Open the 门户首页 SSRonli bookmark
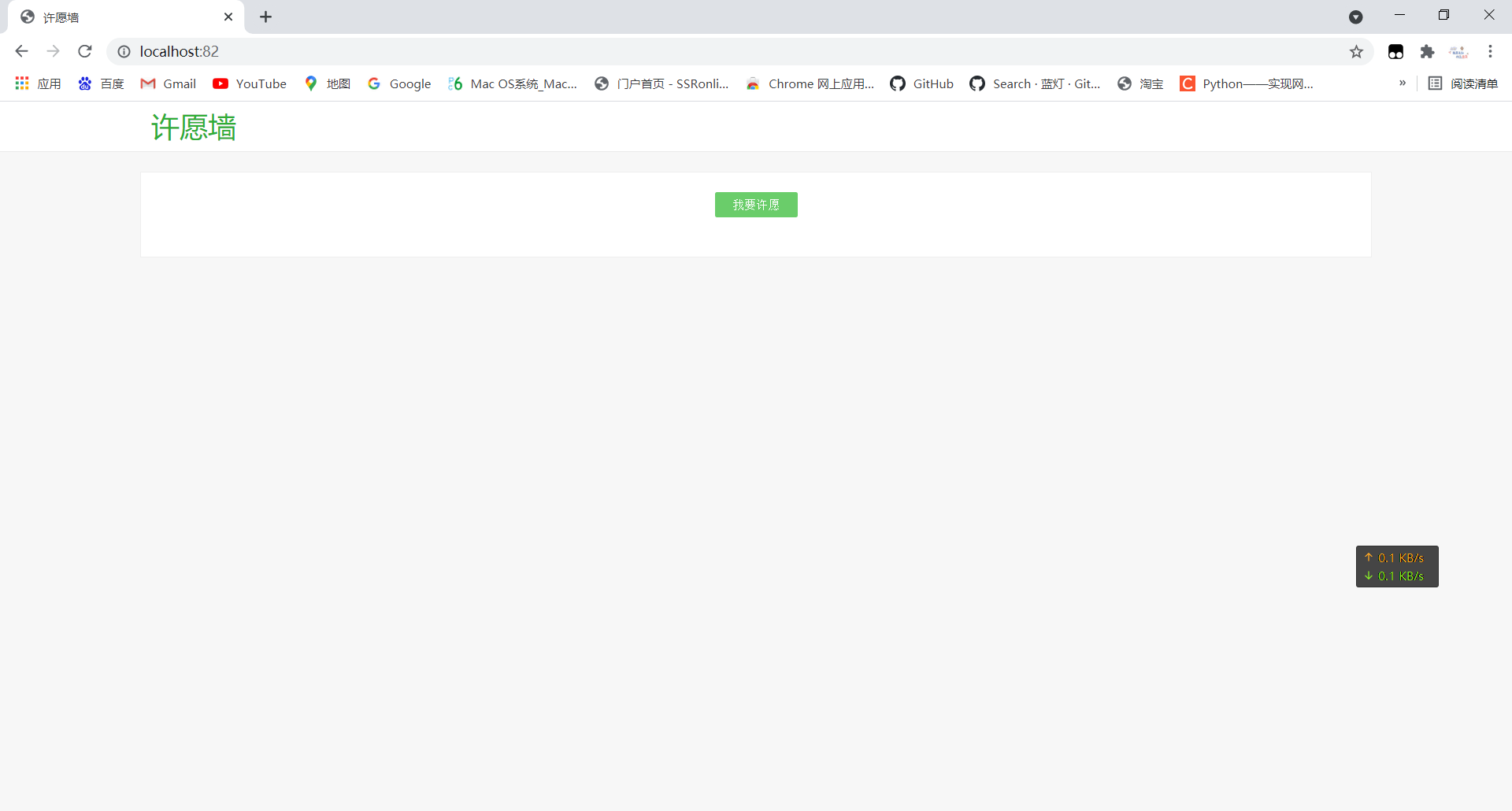This screenshot has width=1512, height=811. (661, 83)
